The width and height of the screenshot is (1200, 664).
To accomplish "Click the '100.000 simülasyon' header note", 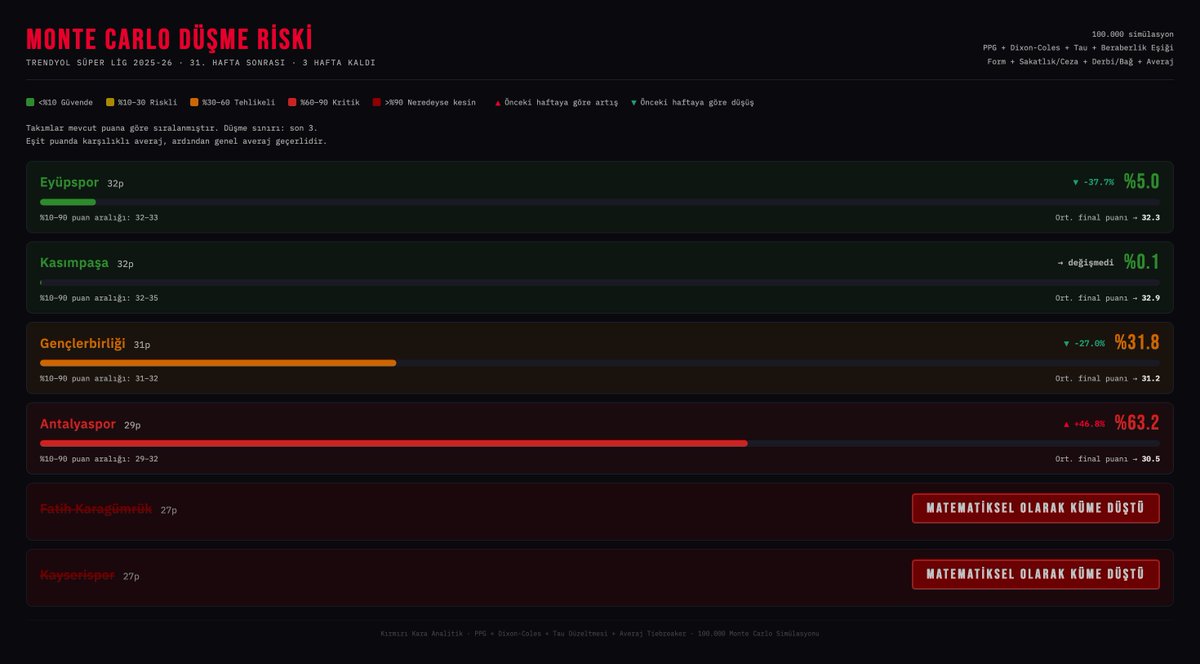I will pyautogui.click(x=1133, y=34).
